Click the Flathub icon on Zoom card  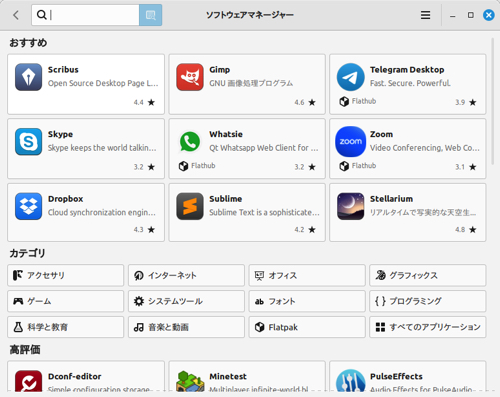344,166
